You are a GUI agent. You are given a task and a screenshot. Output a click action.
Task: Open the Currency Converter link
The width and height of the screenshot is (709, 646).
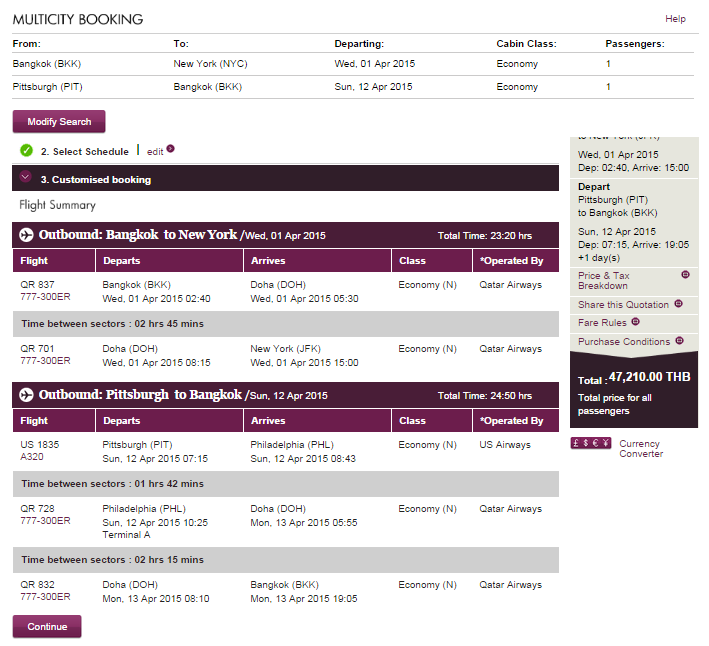(641, 448)
